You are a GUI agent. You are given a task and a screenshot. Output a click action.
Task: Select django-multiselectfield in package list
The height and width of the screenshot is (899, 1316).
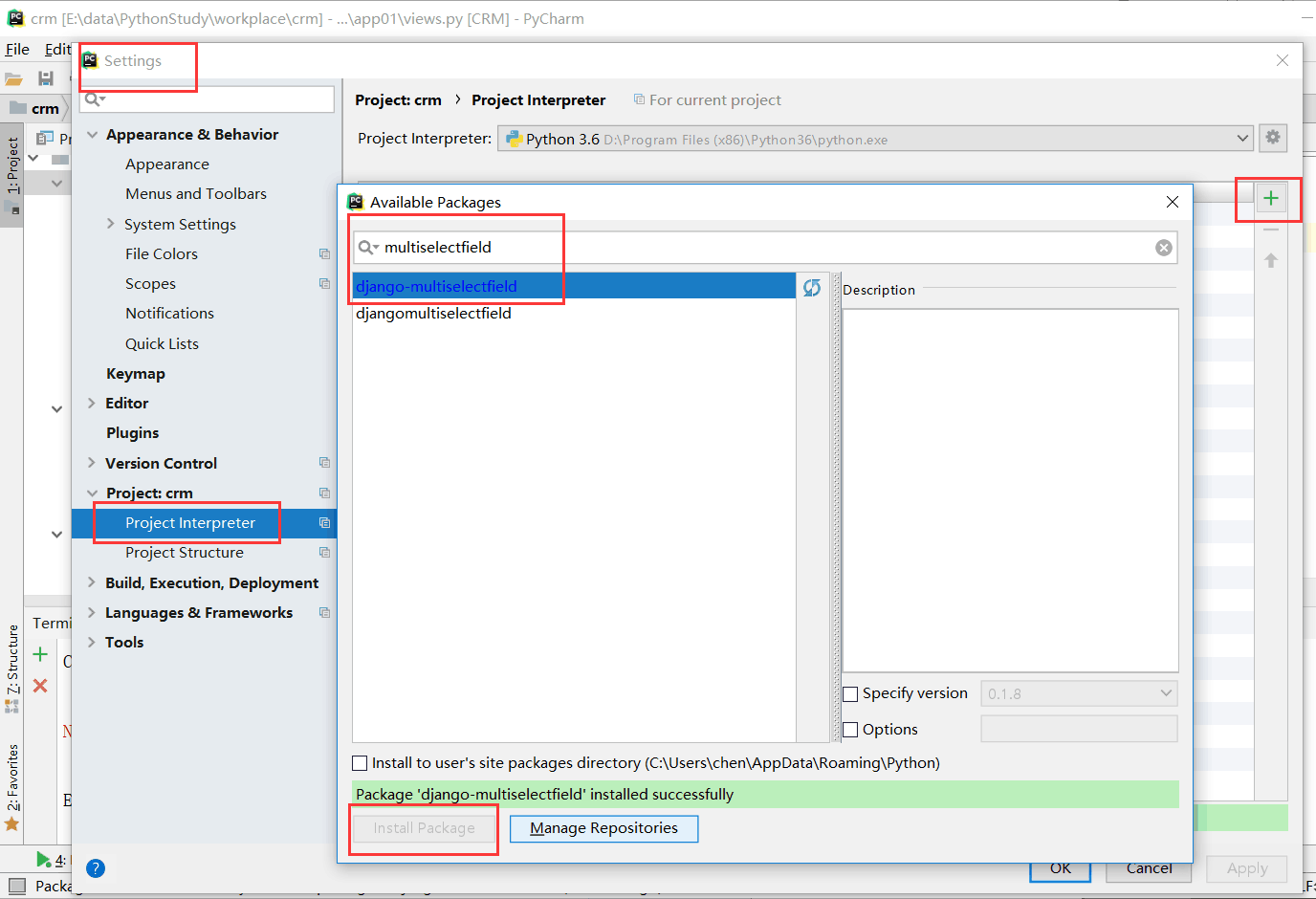[574, 286]
